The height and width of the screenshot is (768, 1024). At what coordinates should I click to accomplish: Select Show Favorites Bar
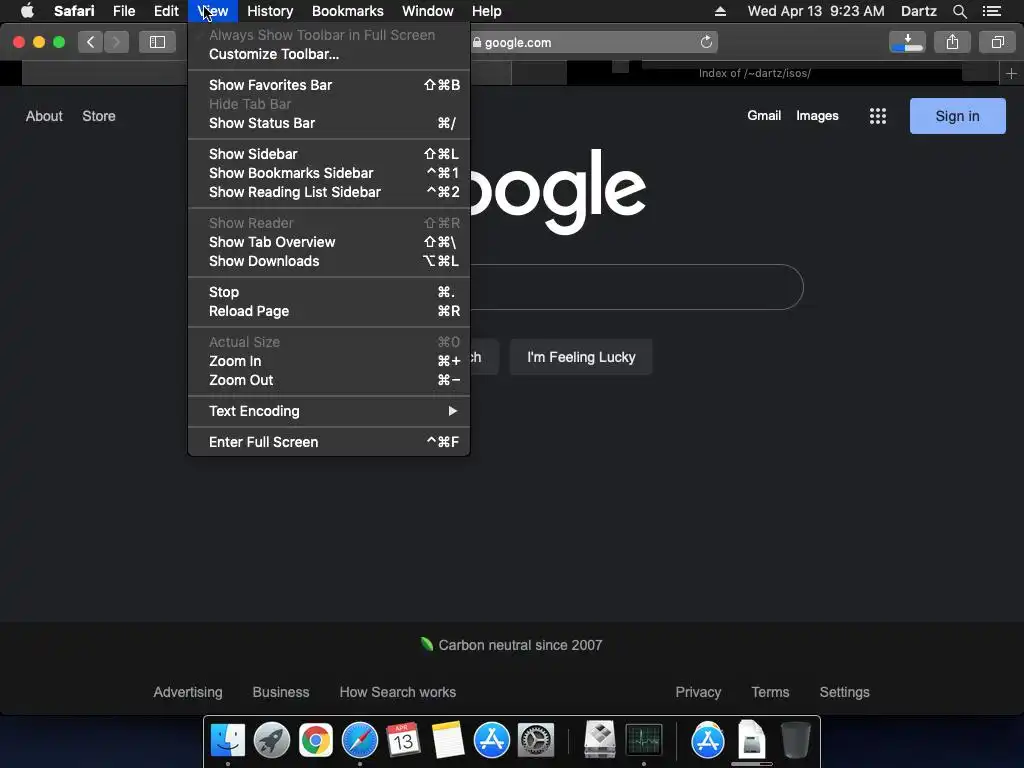pyautogui.click(x=328, y=85)
